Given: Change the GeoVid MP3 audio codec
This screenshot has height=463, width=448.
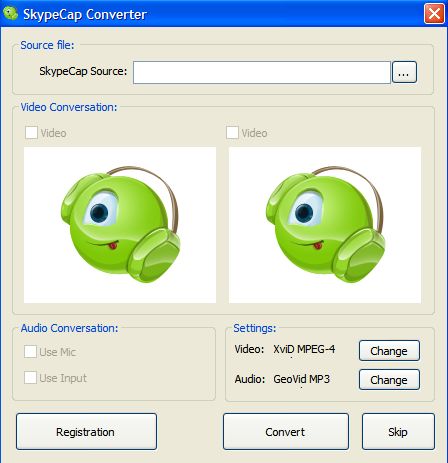Looking at the screenshot, I should pos(389,380).
